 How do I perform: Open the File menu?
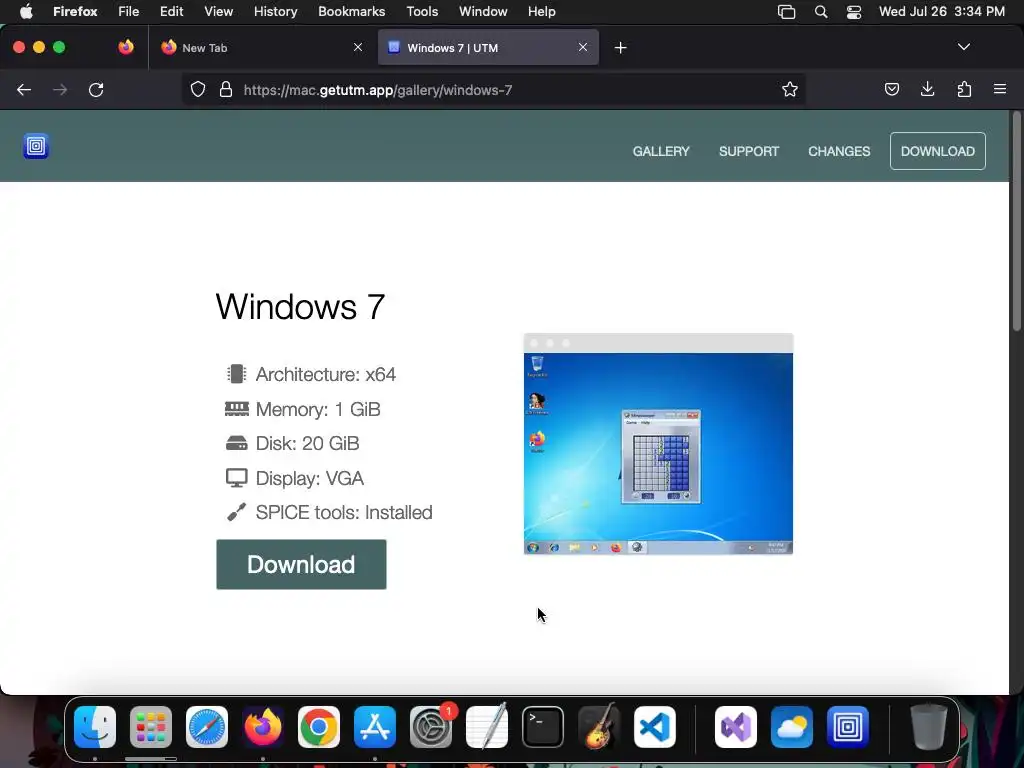129,12
